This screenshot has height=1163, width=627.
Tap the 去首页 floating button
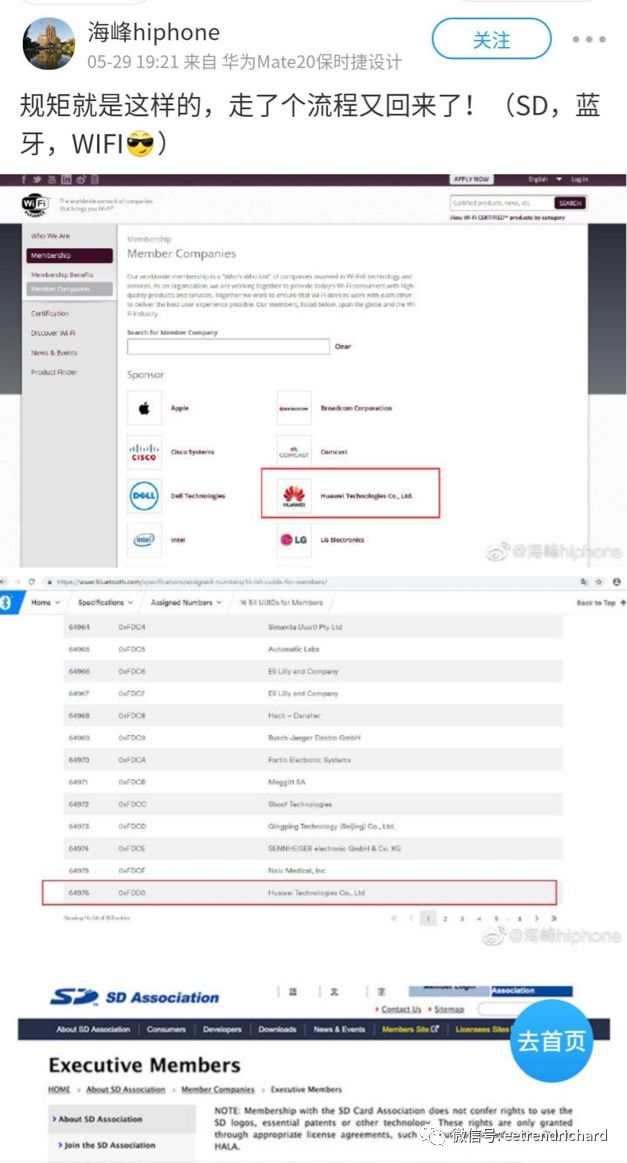pos(551,1041)
